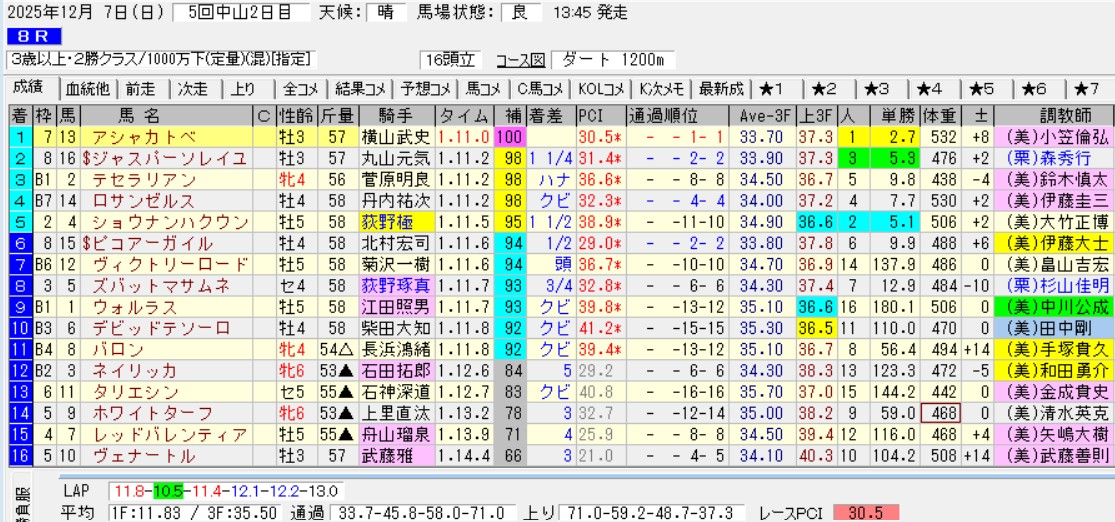Sort by the タイム column header
This screenshot has width=1115, height=522.
click(464, 114)
